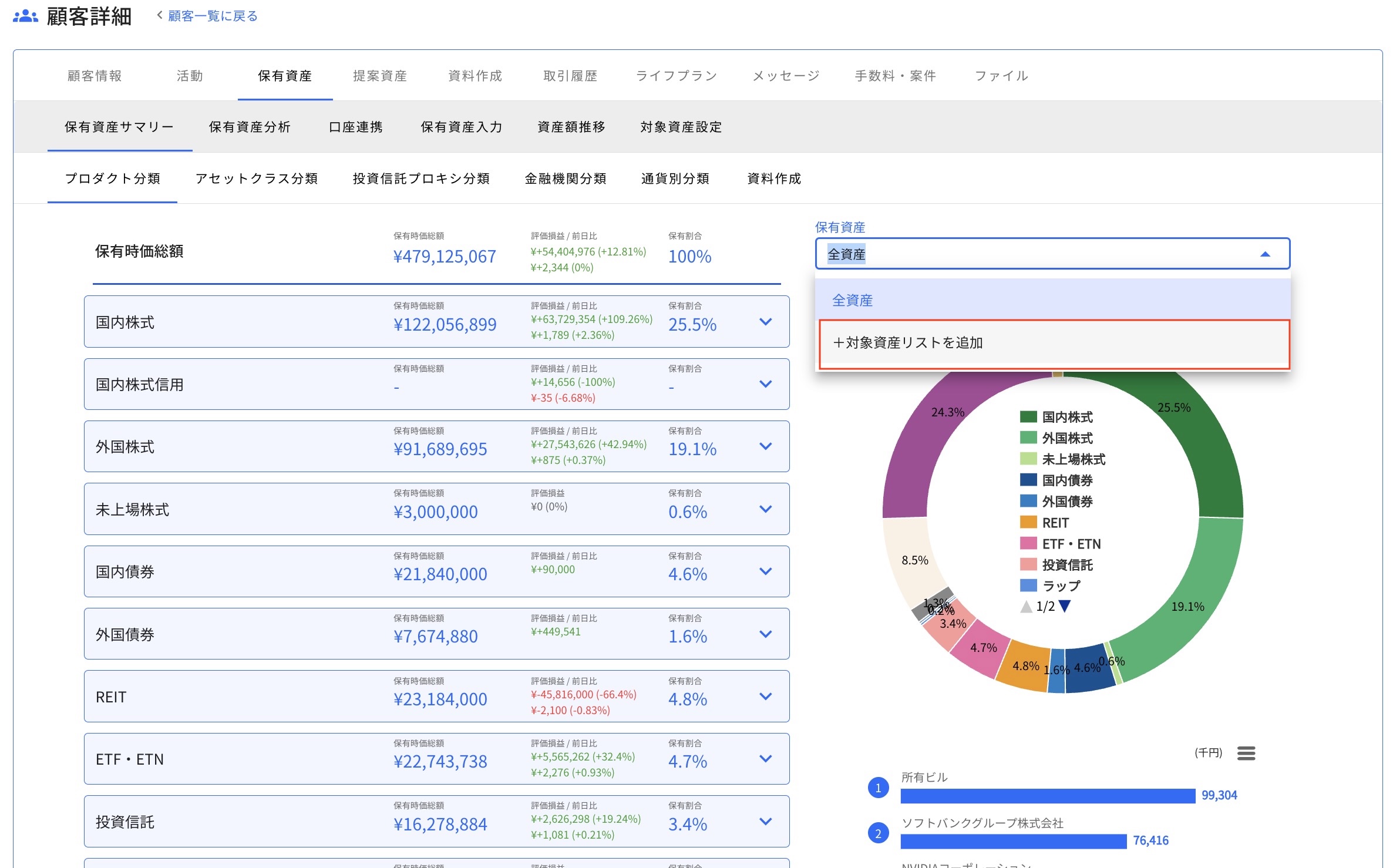The width and height of the screenshot is (1393, 868).
Task: Show next legend page with blue down triangle
Action: [x=1064, y=606]
